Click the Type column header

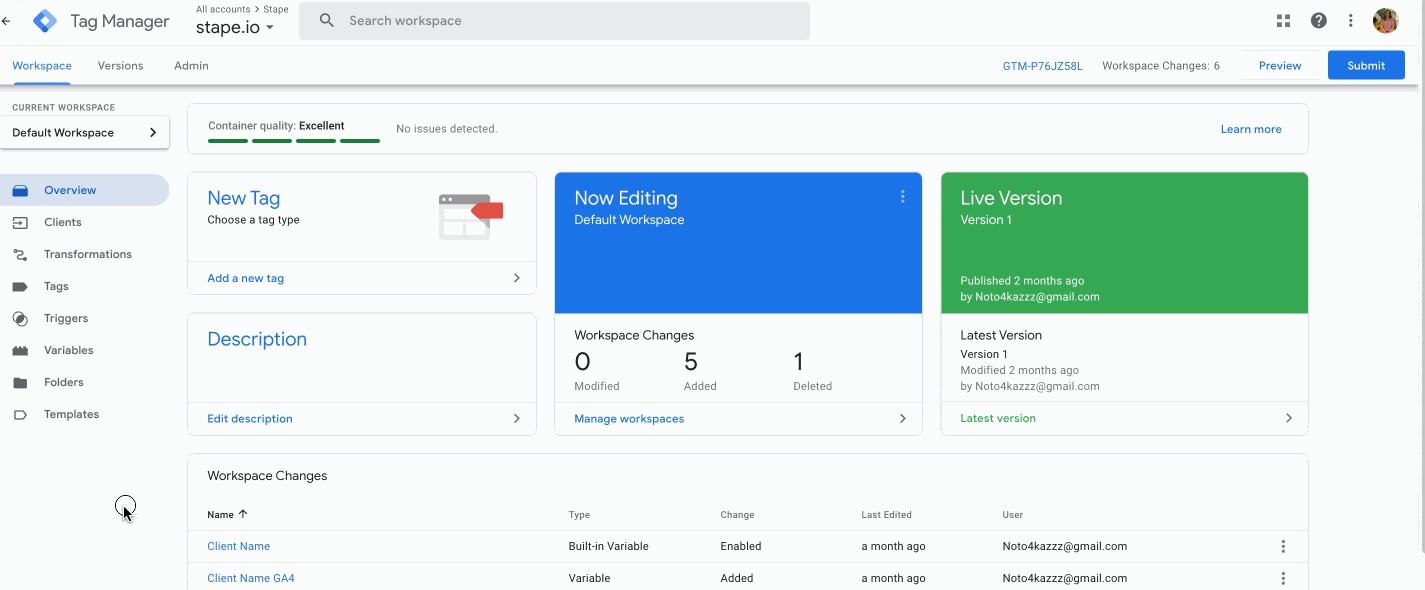tap(579, 515)
